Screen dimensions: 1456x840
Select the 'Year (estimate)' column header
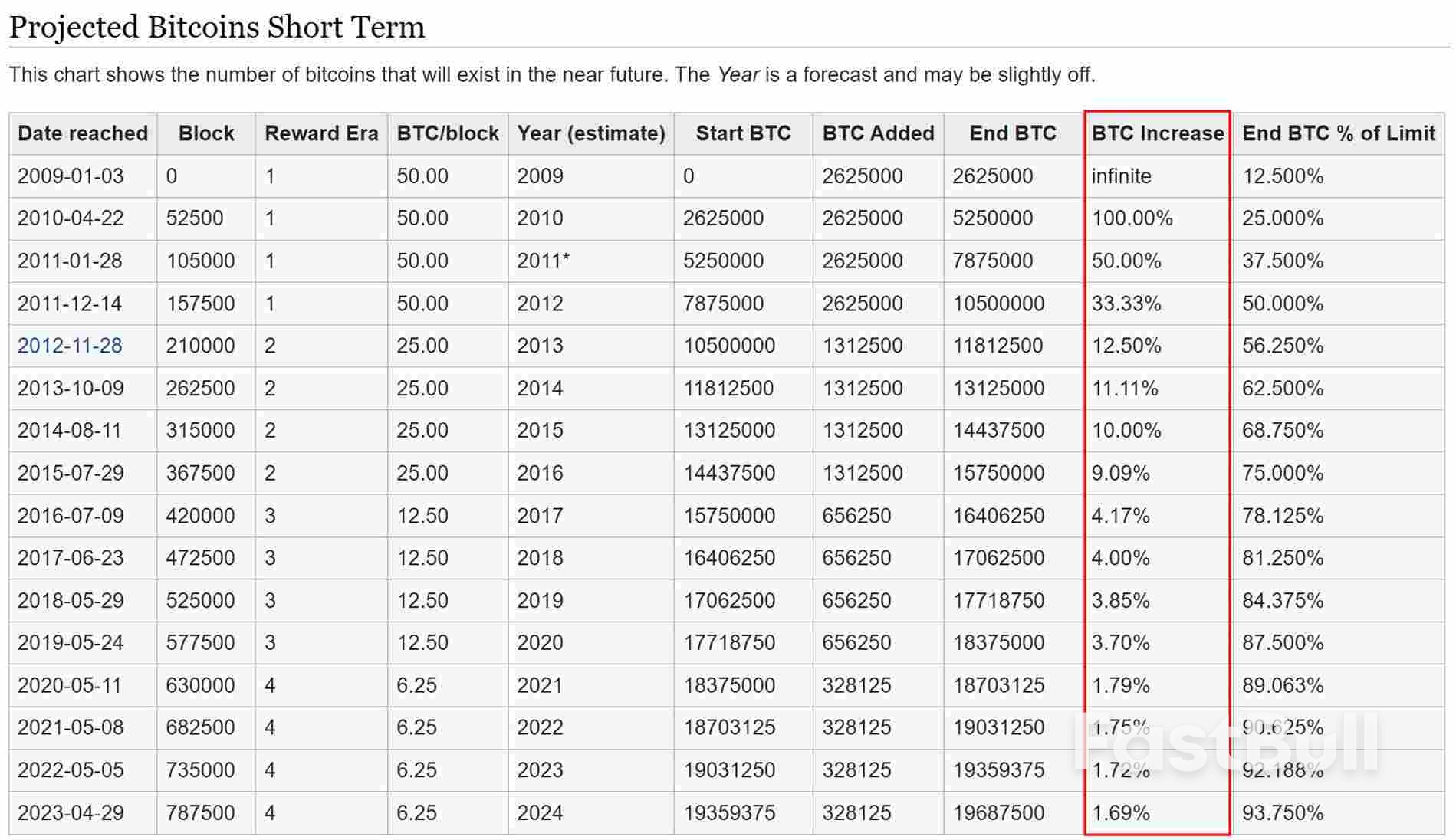591,133
